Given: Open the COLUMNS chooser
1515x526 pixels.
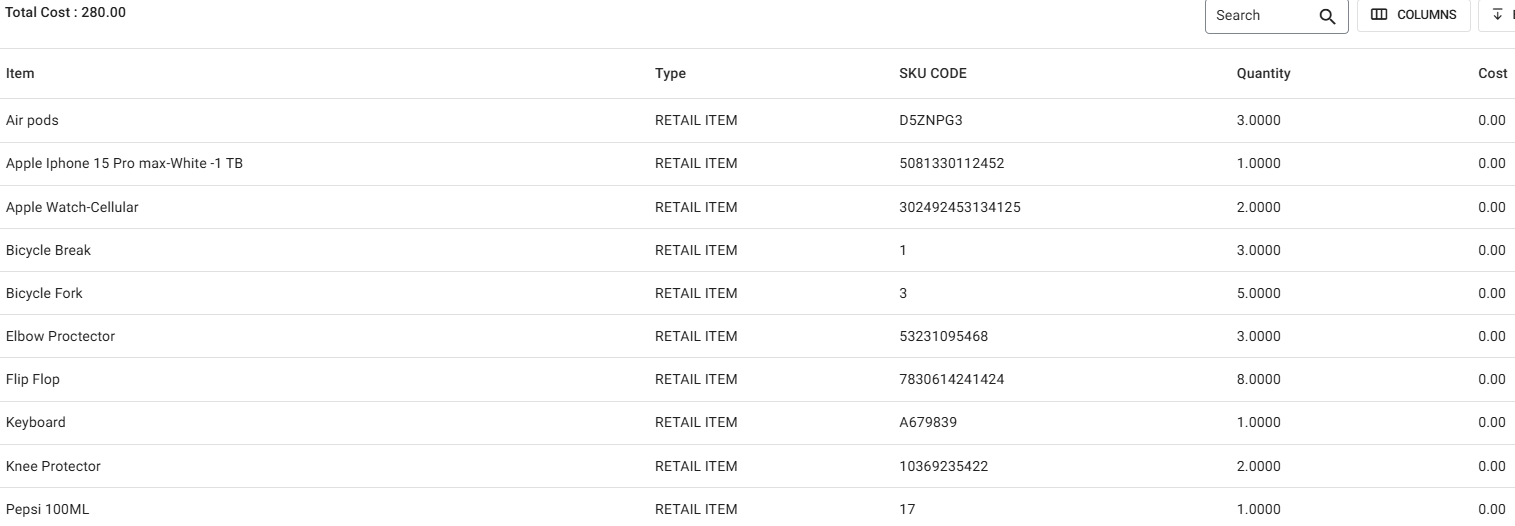Looking at the screenshot, I should (x=1413, y=15).
